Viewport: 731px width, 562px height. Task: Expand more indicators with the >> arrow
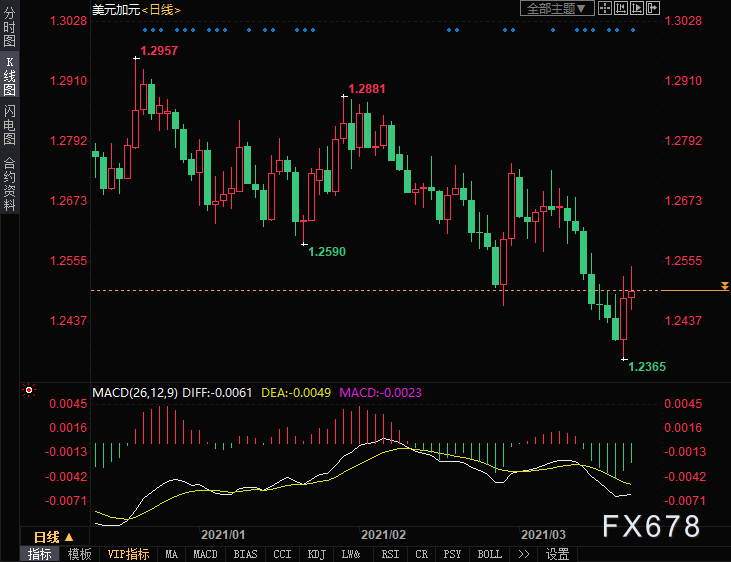(x=524, y=554)
